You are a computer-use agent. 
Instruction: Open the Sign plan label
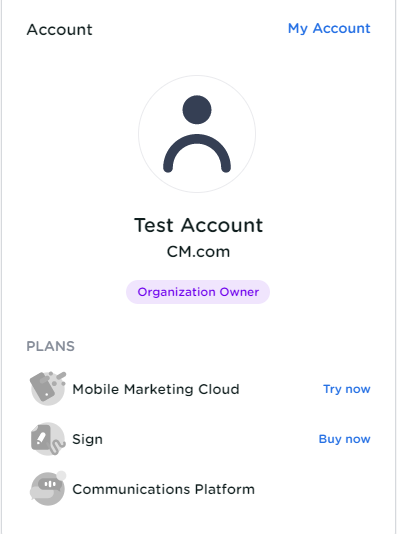87,439
